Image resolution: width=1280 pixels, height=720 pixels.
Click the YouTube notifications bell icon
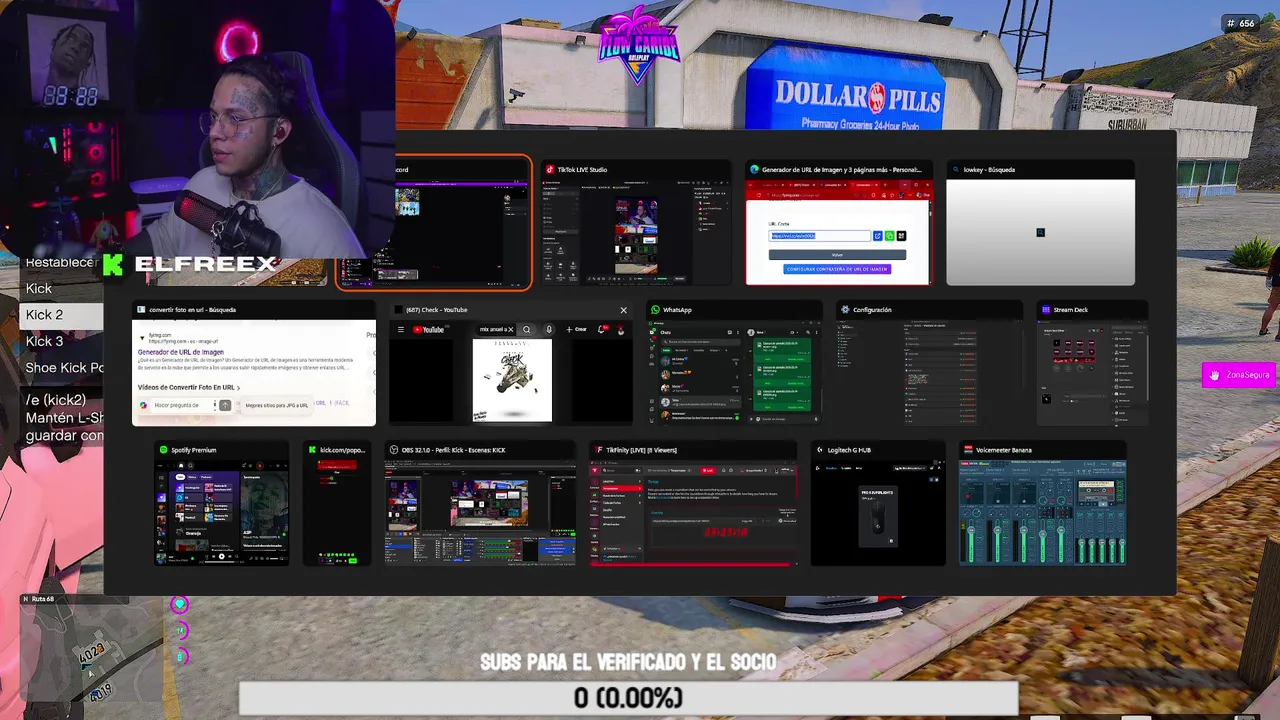point(602,329)
